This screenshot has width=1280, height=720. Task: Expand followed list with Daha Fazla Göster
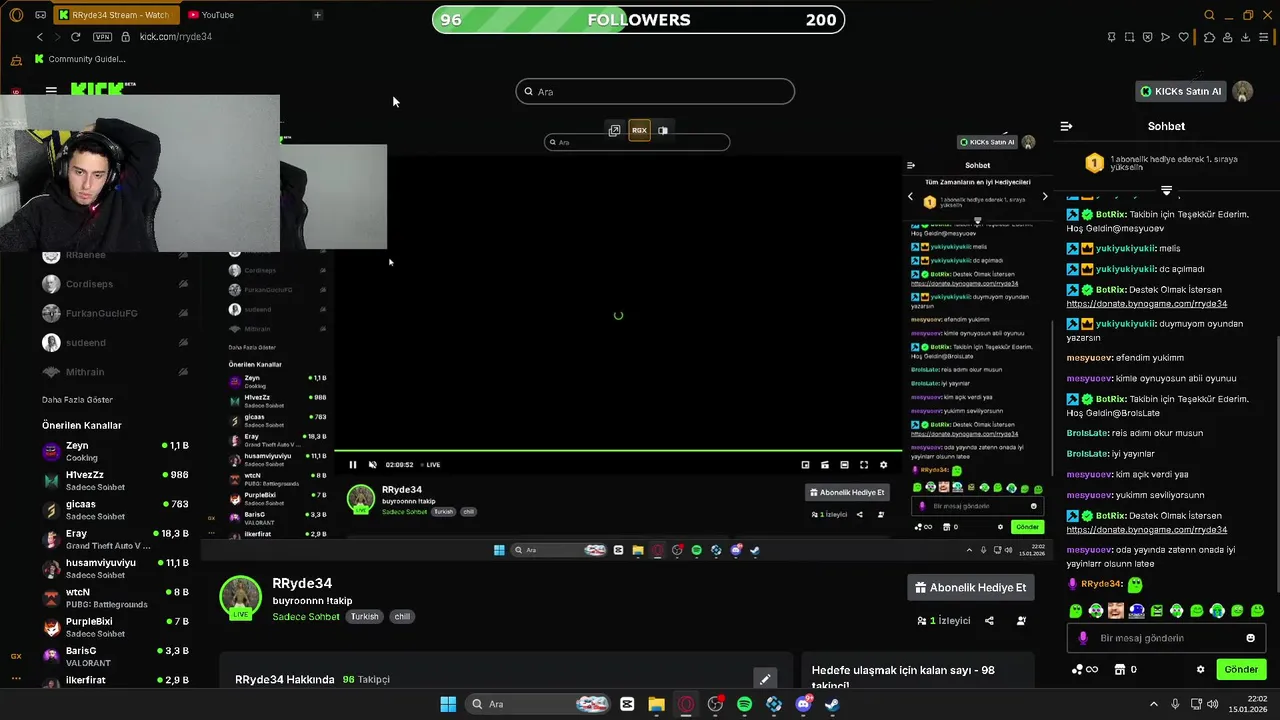[77, 400]
